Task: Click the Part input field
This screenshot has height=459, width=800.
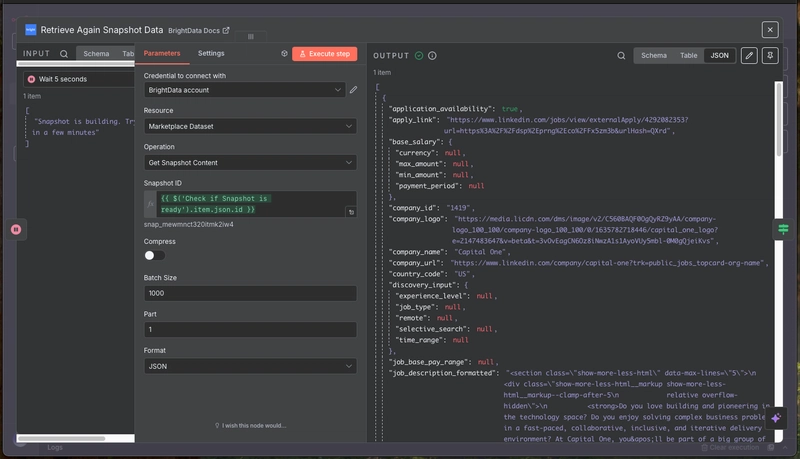Action: (250, 329)
